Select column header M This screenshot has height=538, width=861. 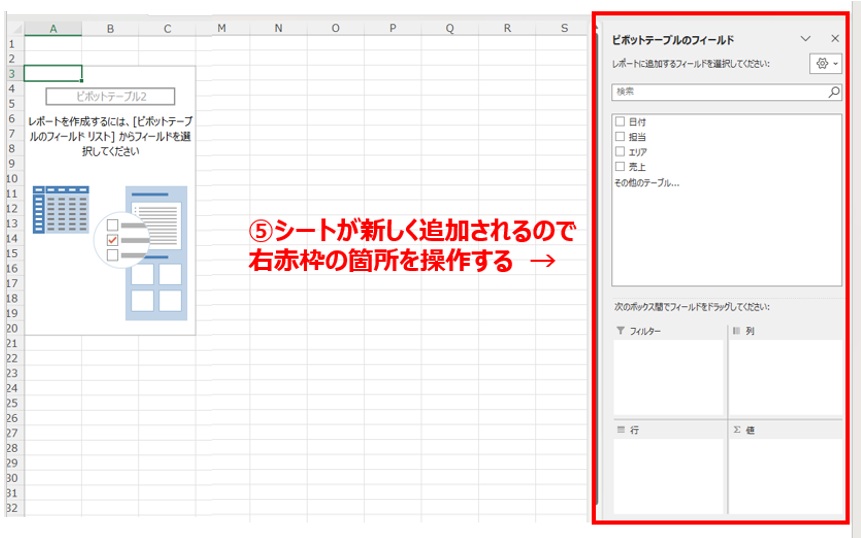click(x=220, y=28)
